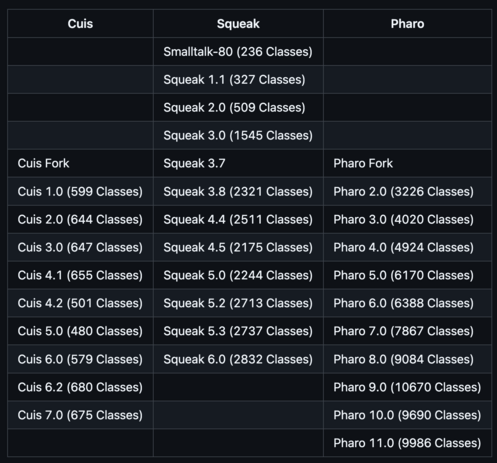This screenshot has width=497, height=463.
Task: Click Pharo 5.0 (6170 Classes)
Action: coord(403,275)
